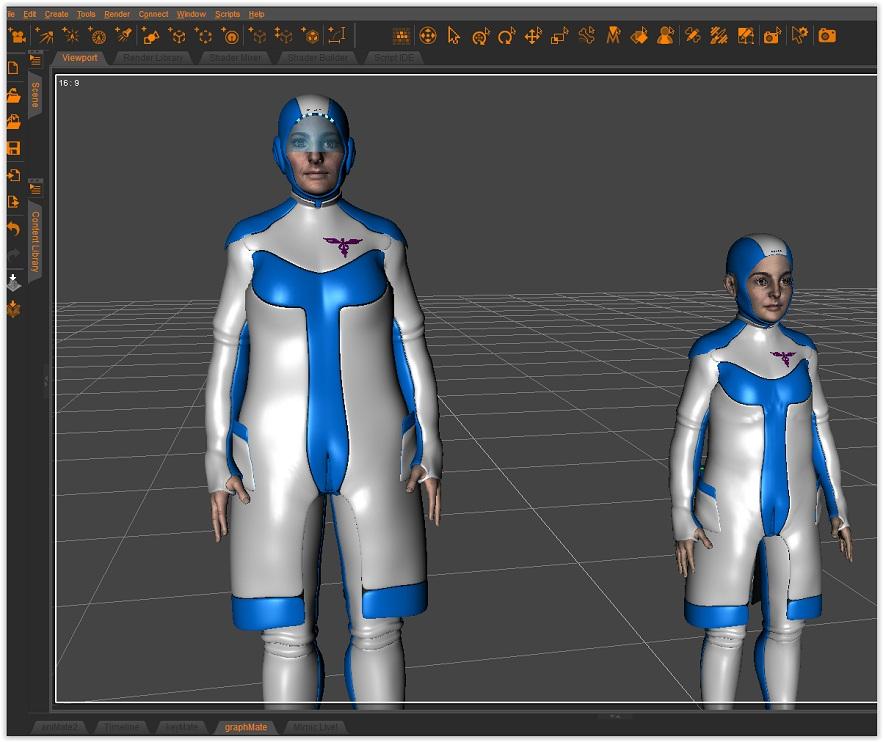Image resolution: width=883 pixels, height=742 pixels.
Task: Click the create push modifier icon
Action: tap(310, 36)
